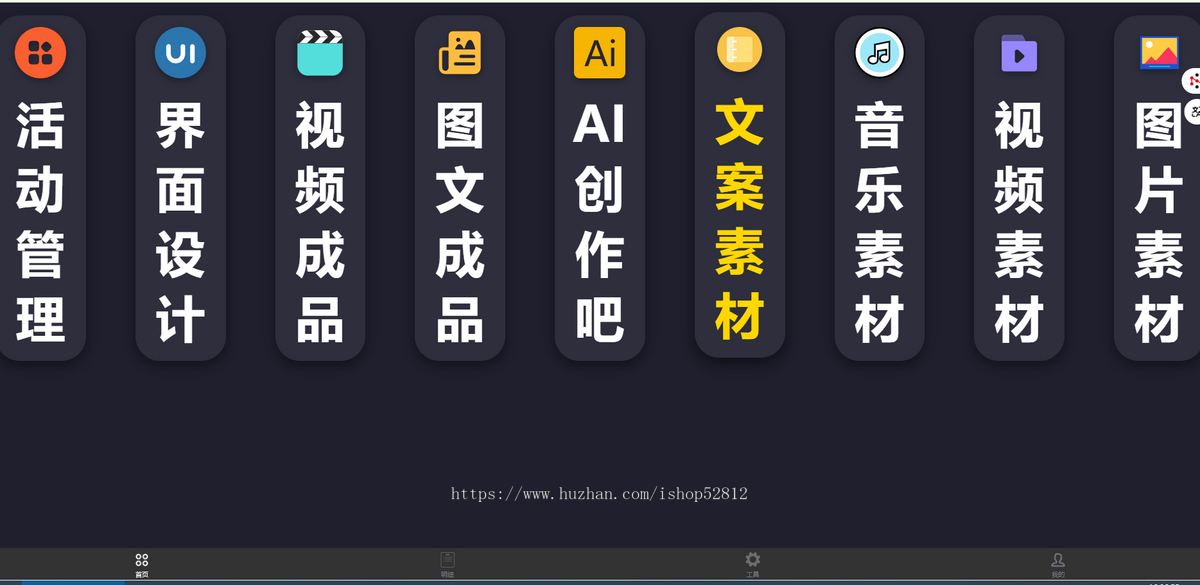Switch to the 我的 profile bottom tab

[x=1058, y=565]
